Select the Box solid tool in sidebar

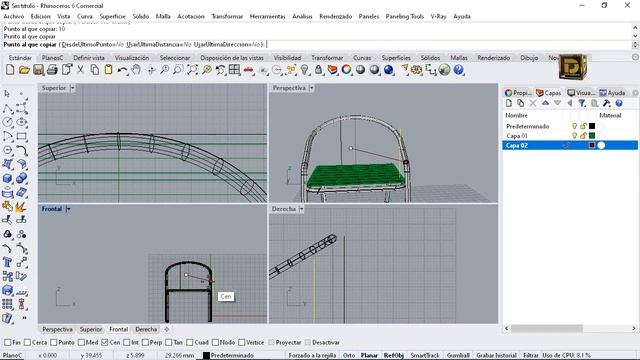pos(7,178)
